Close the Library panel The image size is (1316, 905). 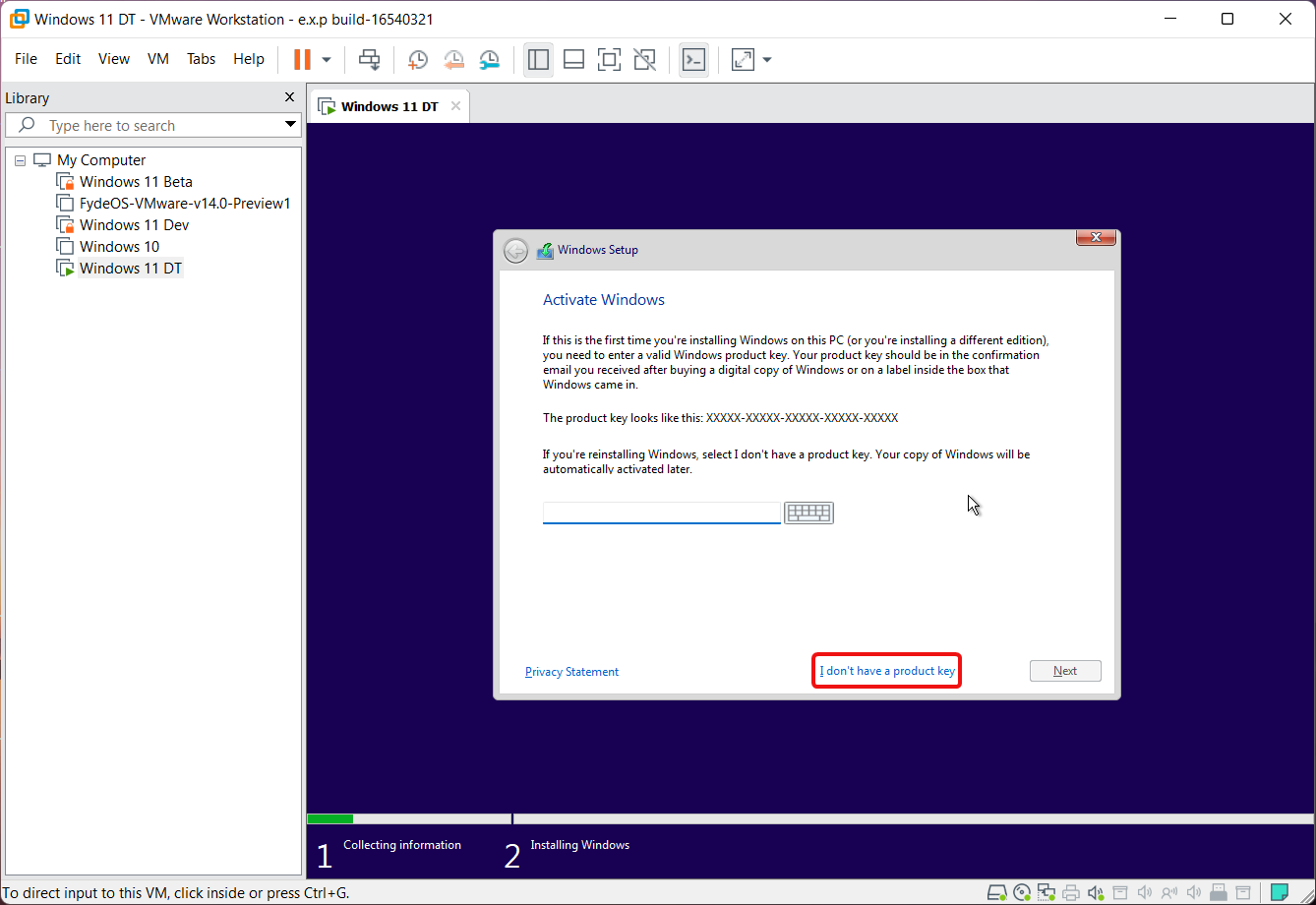[289, 97]
